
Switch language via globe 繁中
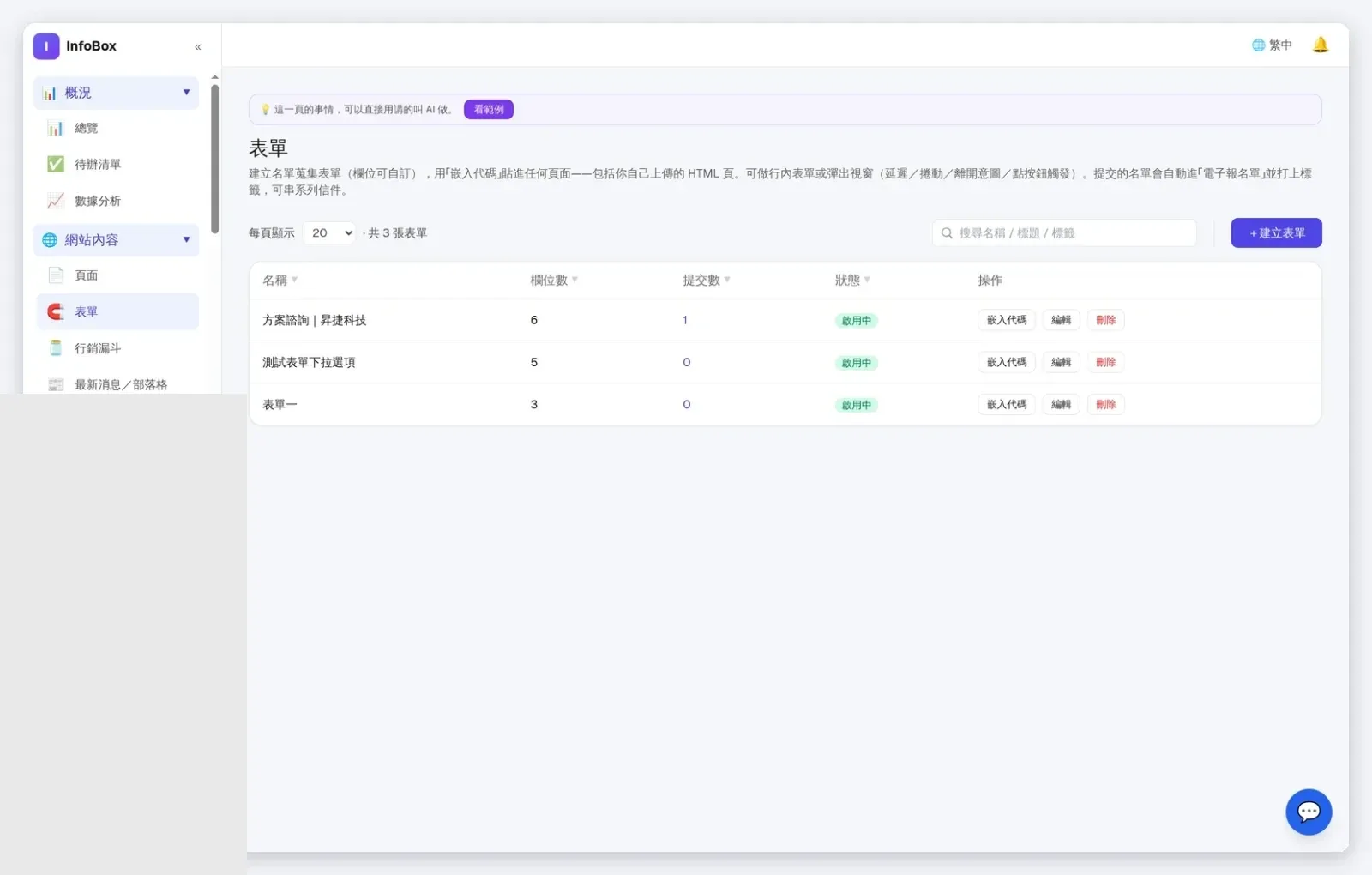pyautogui.click(x=1272, y=45)
